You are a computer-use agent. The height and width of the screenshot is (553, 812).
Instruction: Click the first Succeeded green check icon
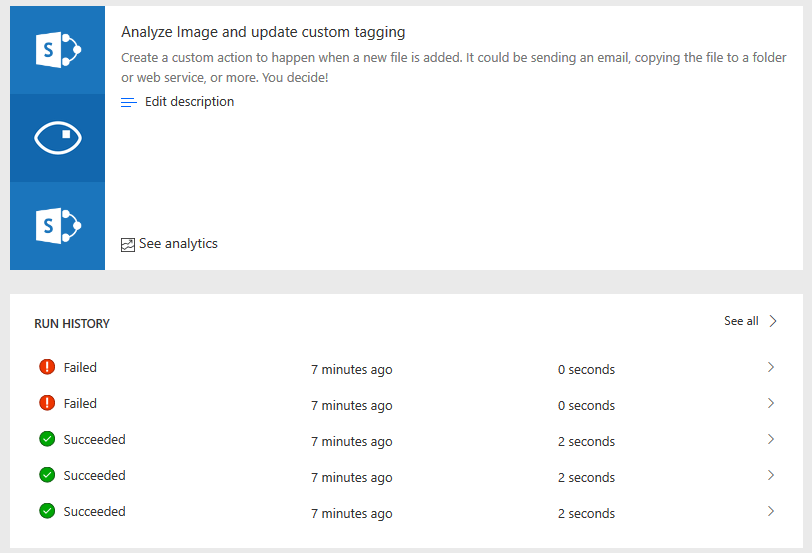47,439
